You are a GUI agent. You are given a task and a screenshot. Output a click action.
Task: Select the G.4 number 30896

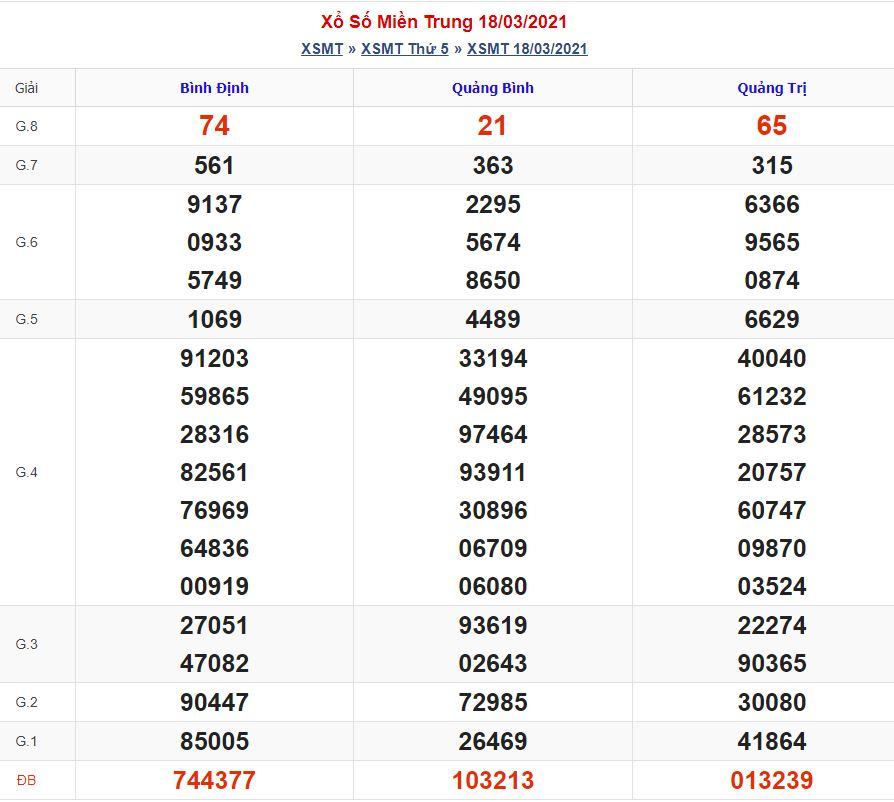coord(493,510)
